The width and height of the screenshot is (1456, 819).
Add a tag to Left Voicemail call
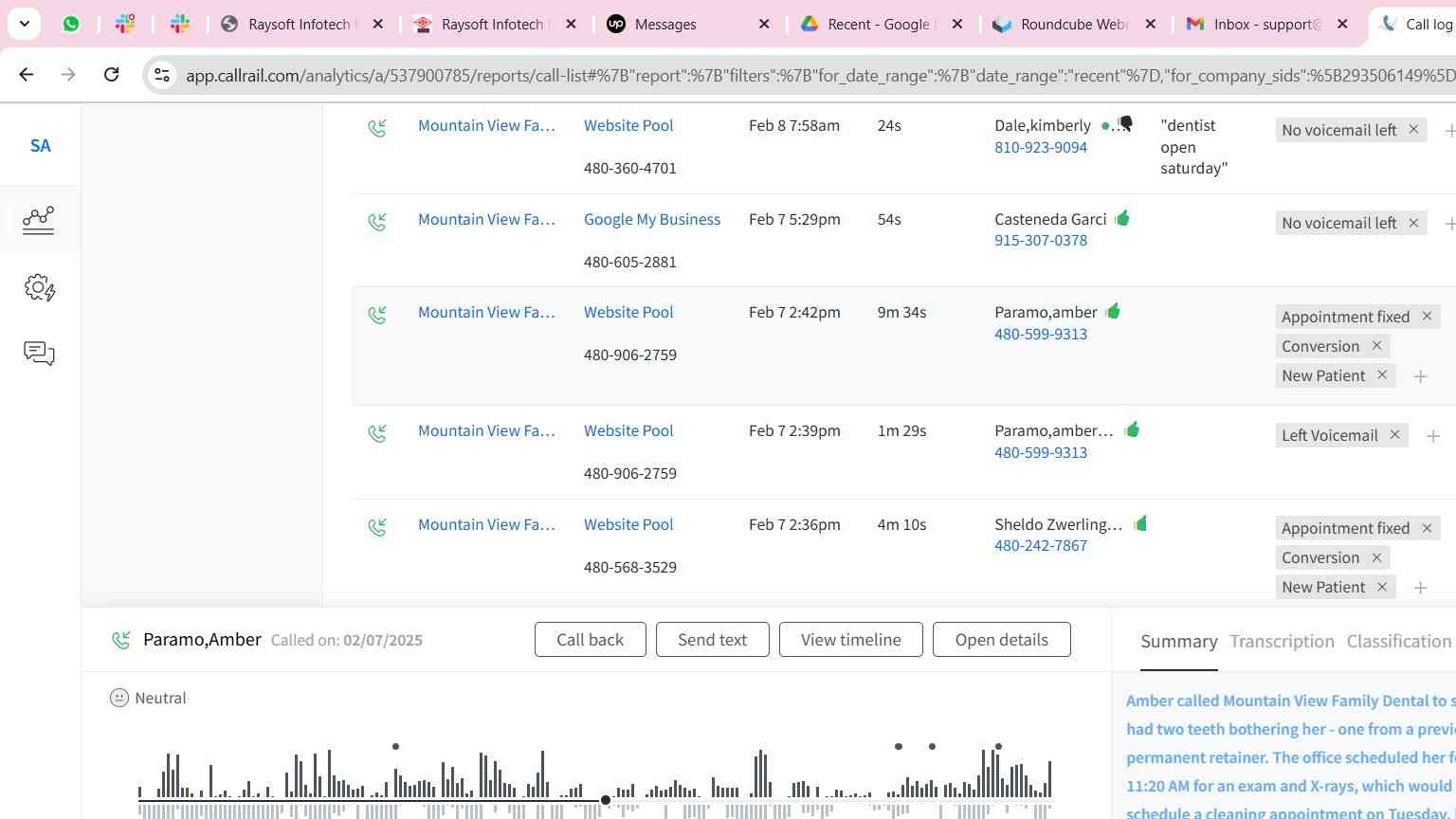click(x=1433, y=436)
